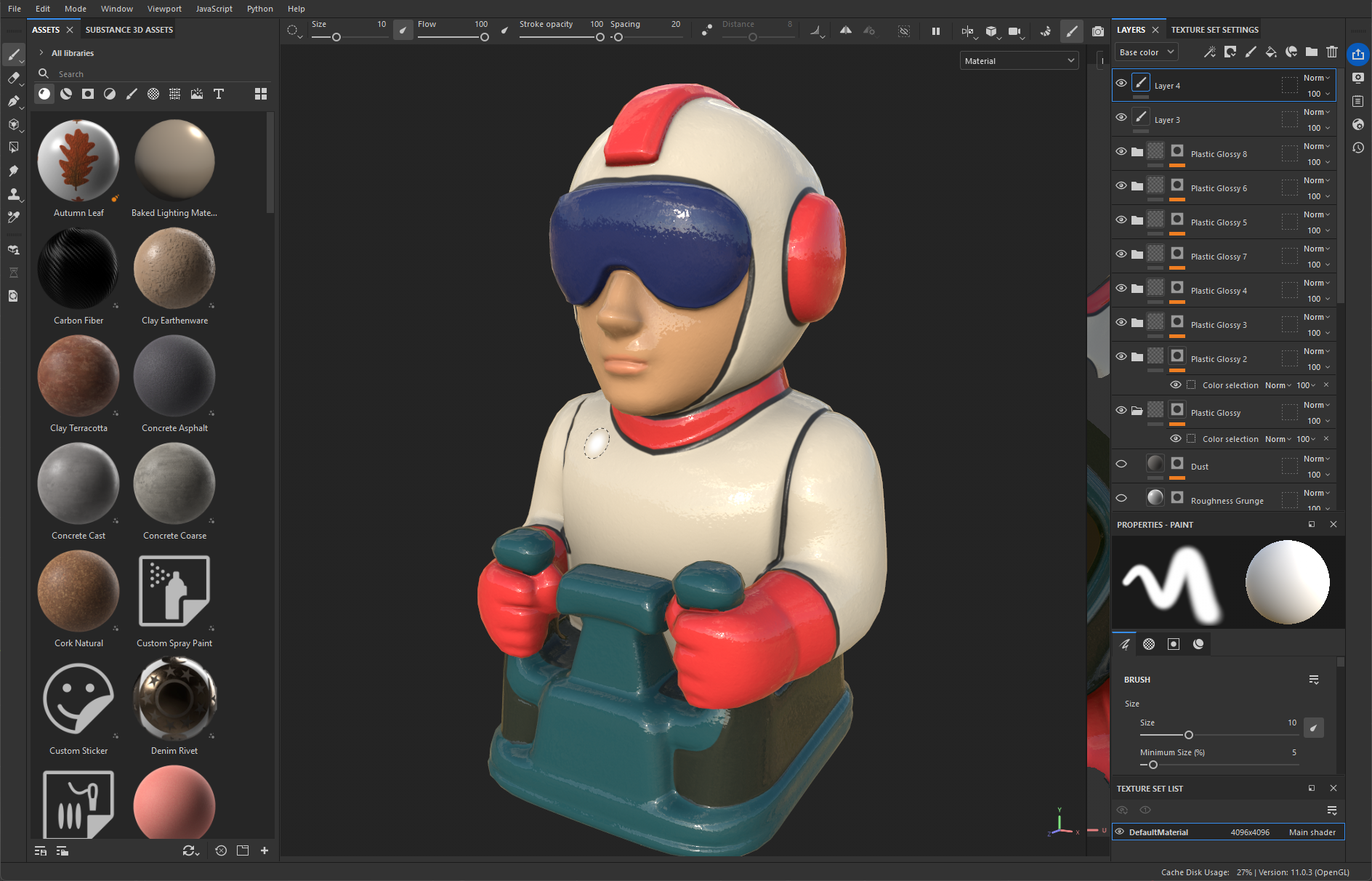The image size is (1372, 881).
Task: Expand the All libraries tree
Action: click(41, 53)
